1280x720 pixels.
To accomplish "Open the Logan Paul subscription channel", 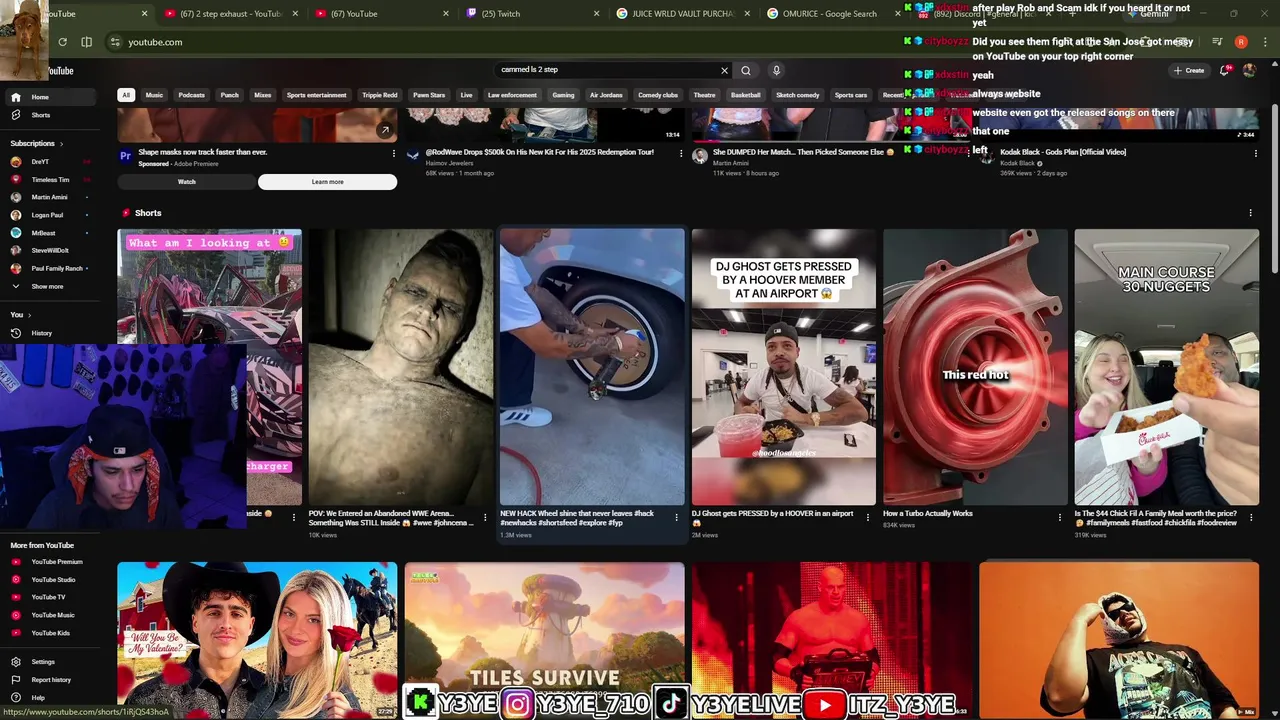I will (46, 215).
